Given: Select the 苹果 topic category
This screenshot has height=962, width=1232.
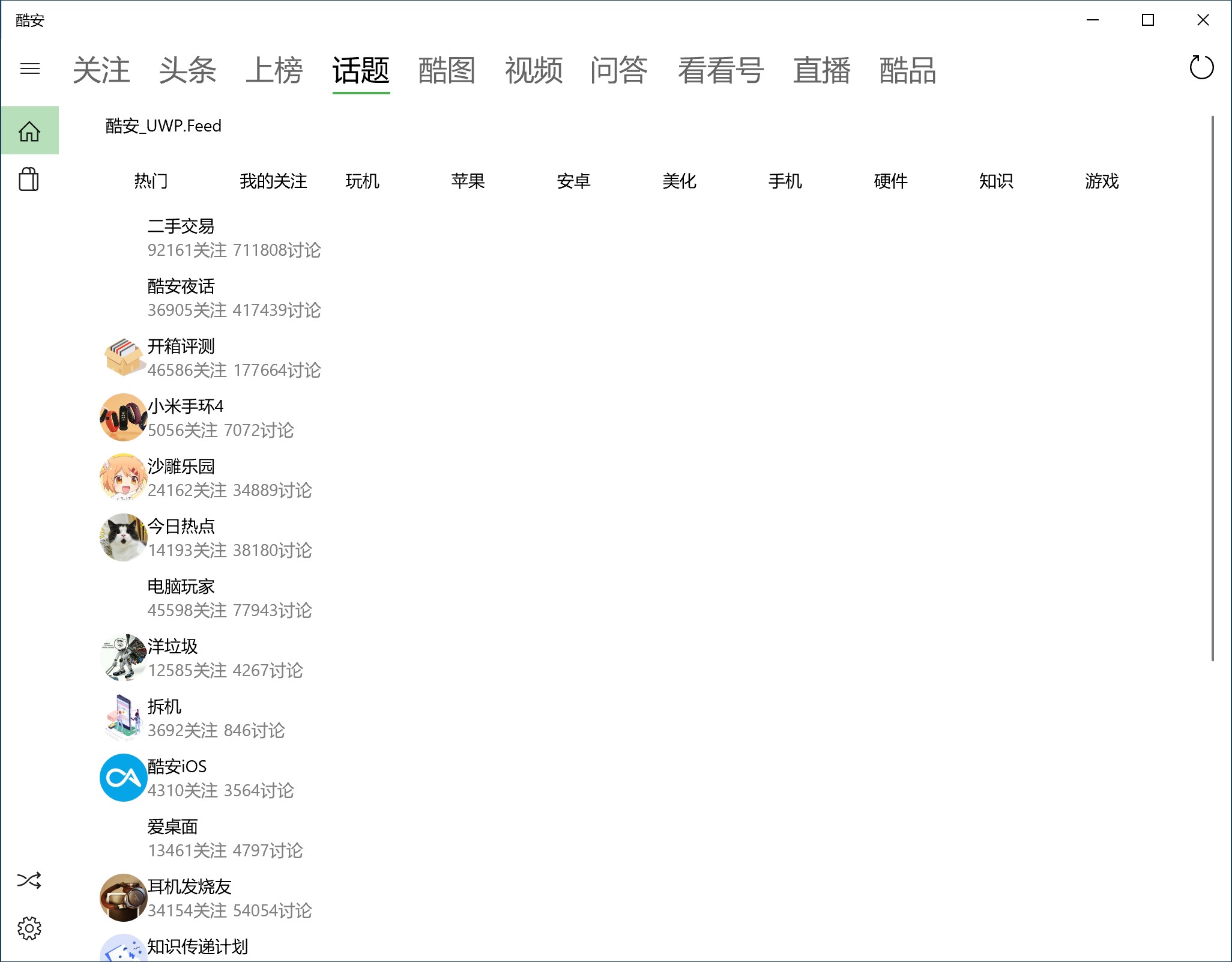Looking at the screenshot, I should pos(468,181).
